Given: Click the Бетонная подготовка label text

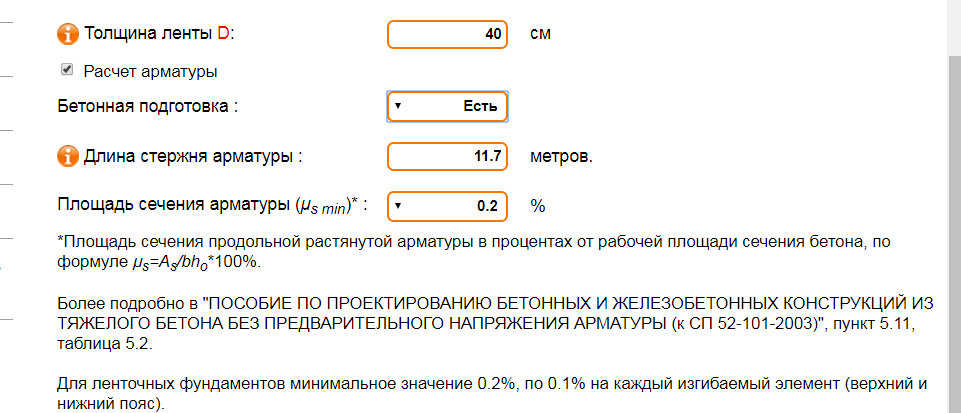Looking at the screenshot, I should pyautogui.click(x=148, y=107).
